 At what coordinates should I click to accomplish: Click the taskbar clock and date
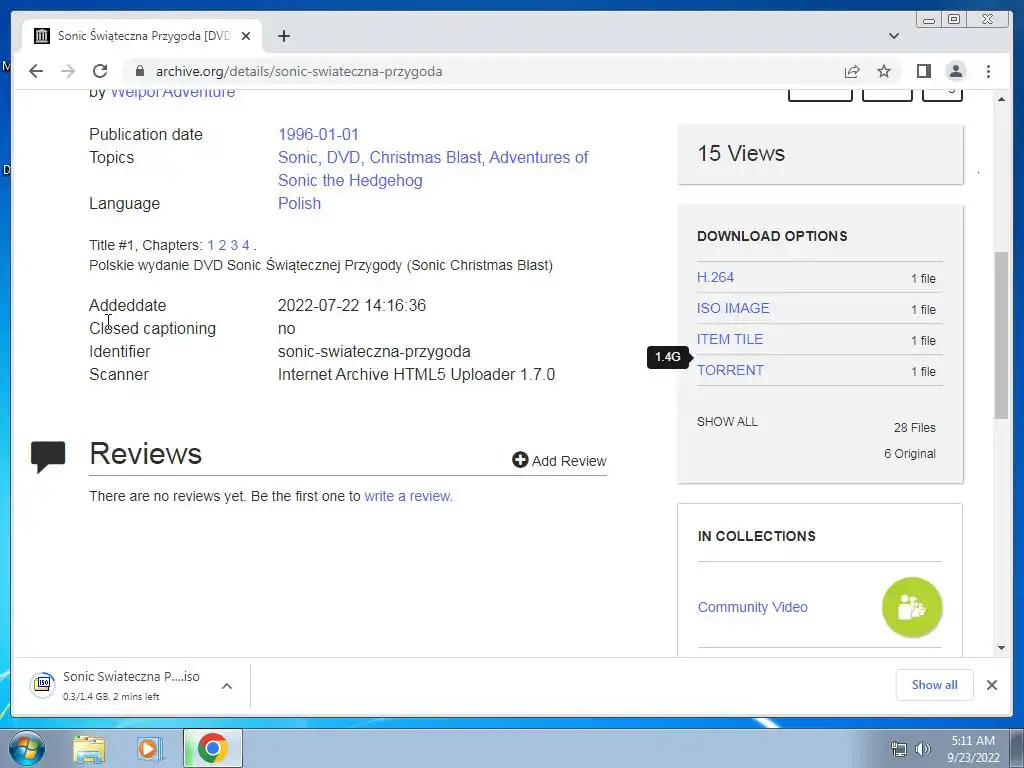tap(973, 749)
